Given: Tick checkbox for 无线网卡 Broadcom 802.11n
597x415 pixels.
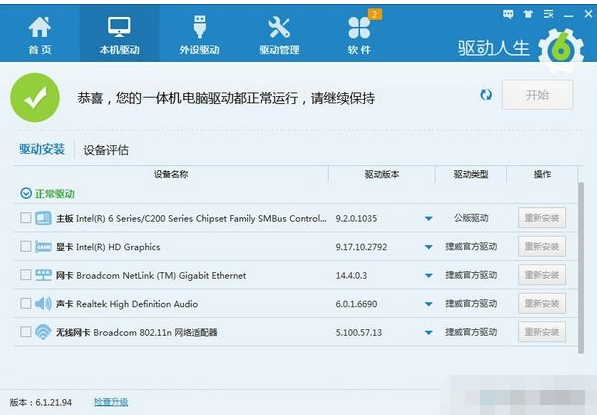Looking at the screenshot, I should click(26, 332).
